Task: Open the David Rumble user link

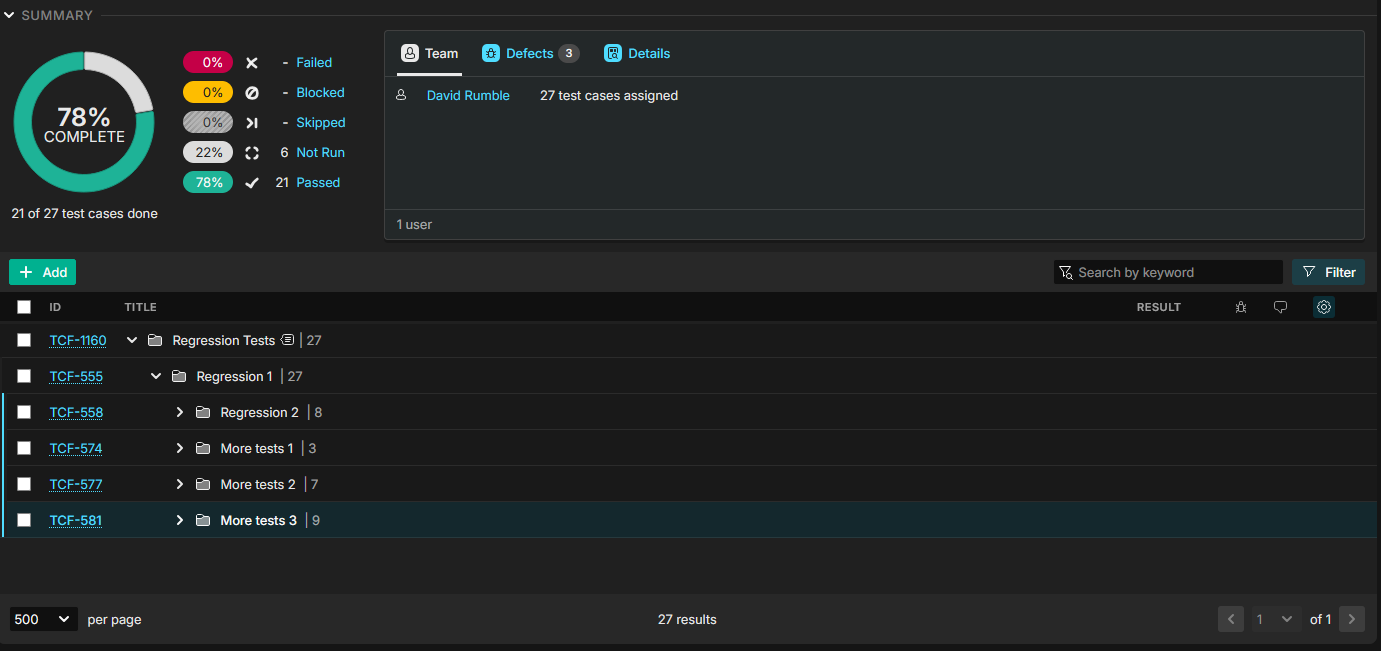Action: click(468, 96)
